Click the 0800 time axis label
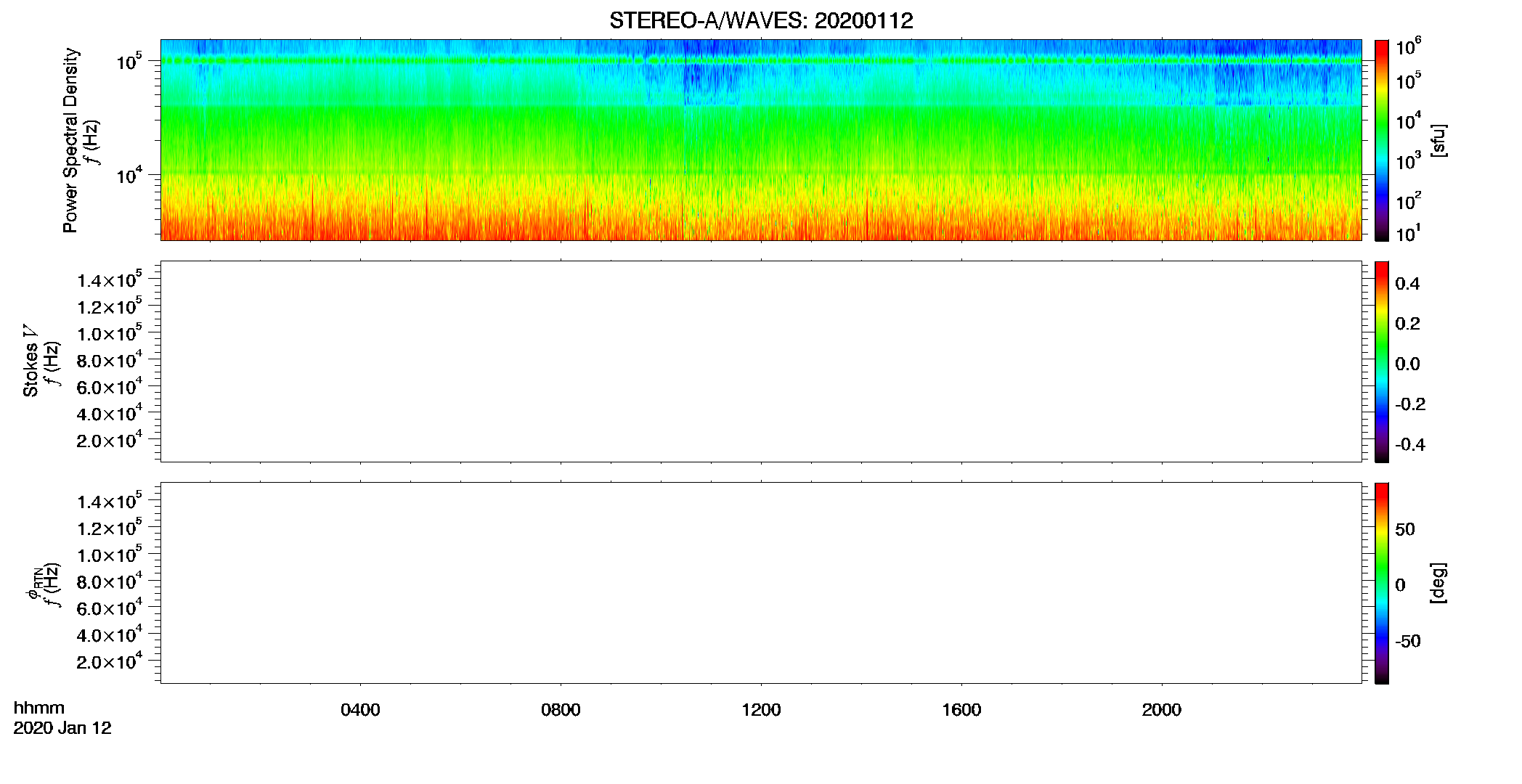Viewport: 1522px width, 784px height. [x=561, y=710]
